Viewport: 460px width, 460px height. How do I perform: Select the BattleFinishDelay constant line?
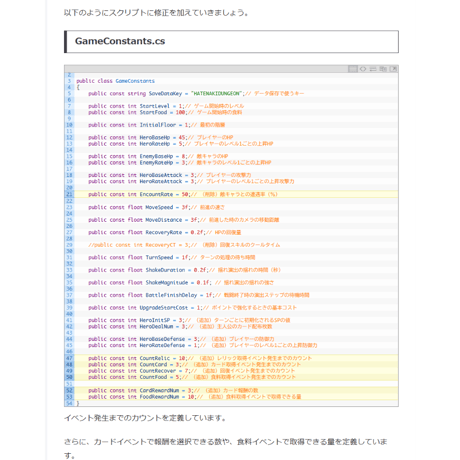[199, 295]
